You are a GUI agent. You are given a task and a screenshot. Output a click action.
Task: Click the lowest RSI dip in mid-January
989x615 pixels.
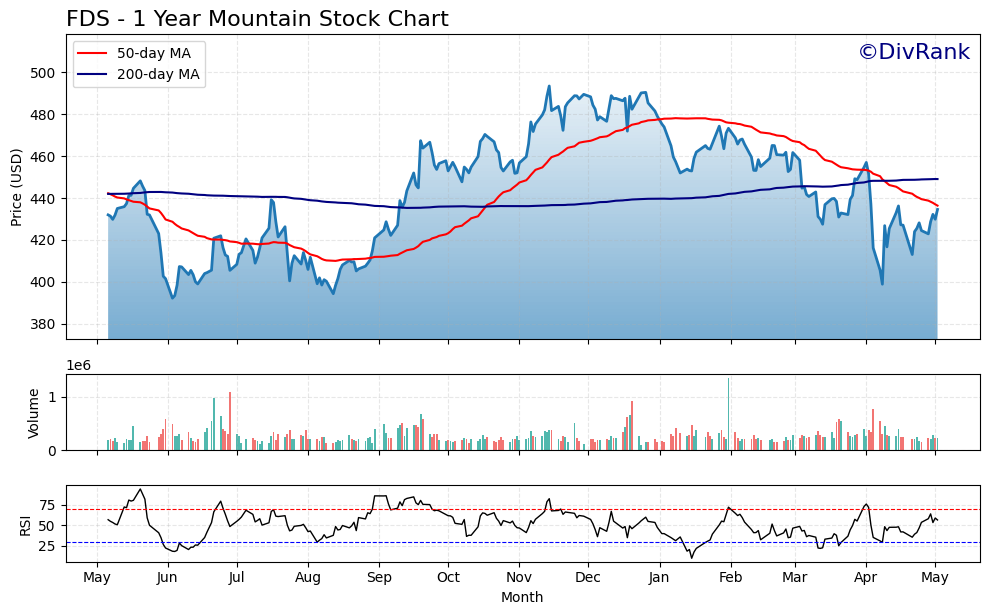click(691, 557)
